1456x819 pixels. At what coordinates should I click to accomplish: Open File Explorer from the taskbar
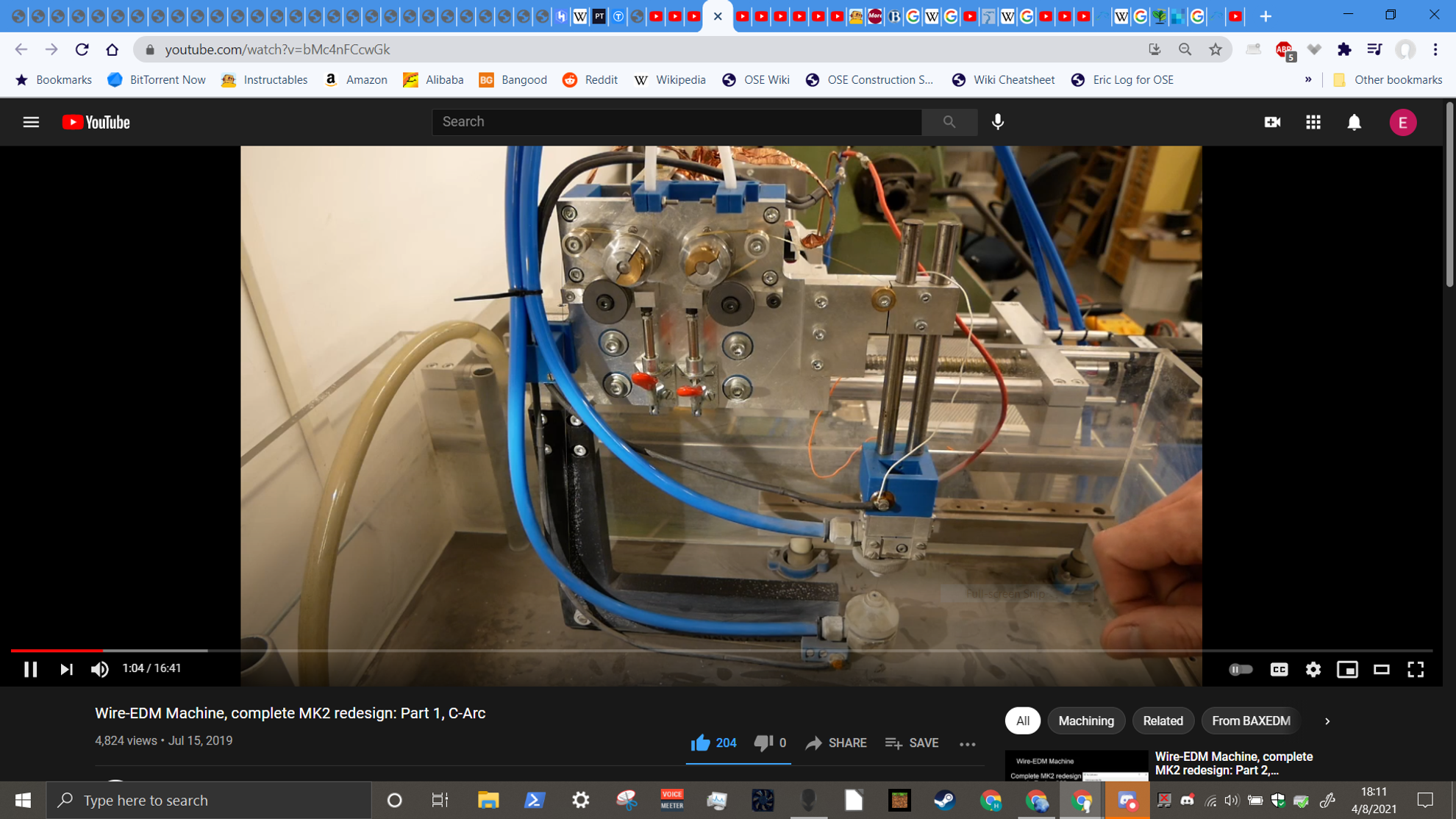coord(488,800)
